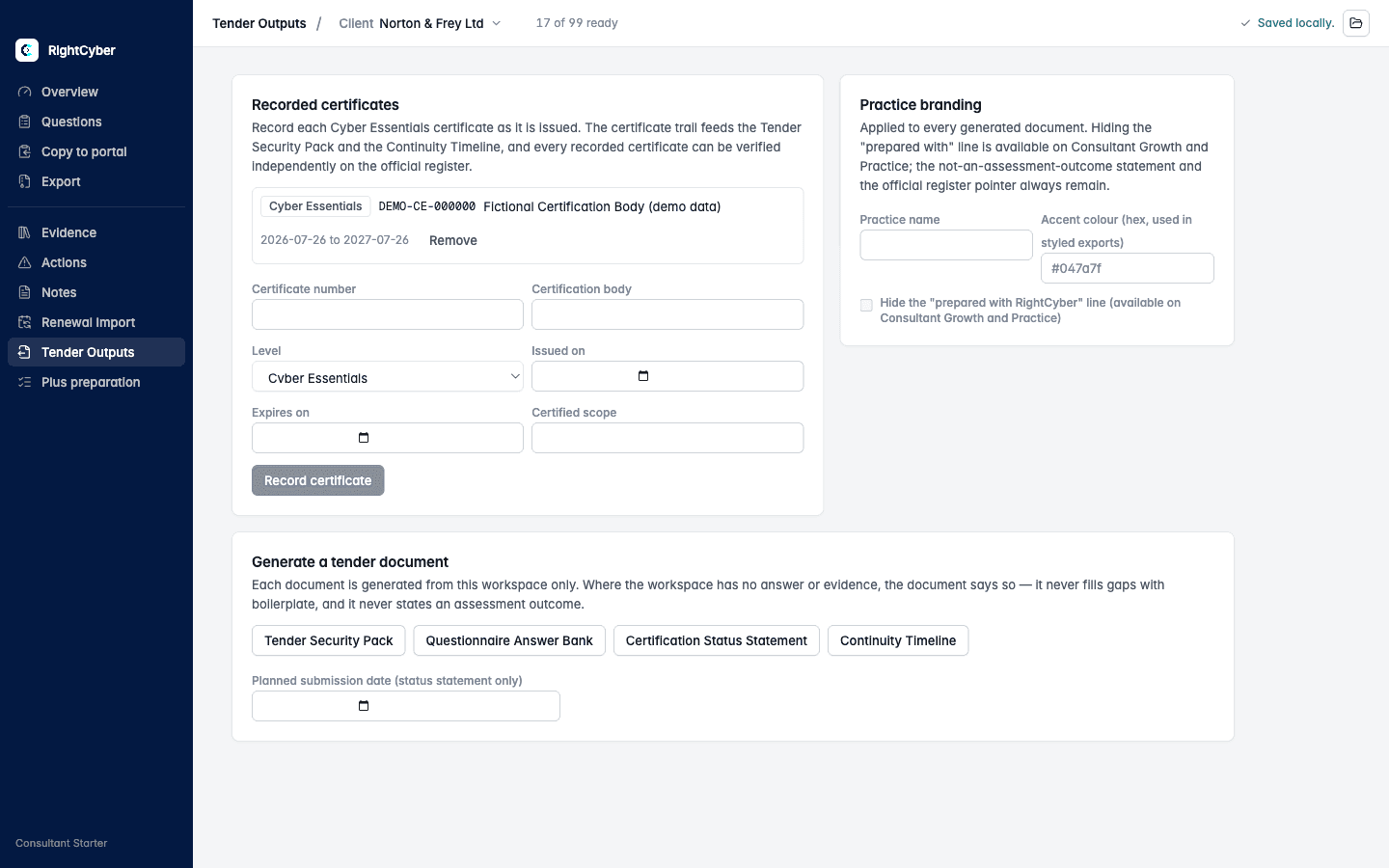Generate the Certification Status Statement
Viewport: 1389px width, 868px height.
click(x=717, y=640)
